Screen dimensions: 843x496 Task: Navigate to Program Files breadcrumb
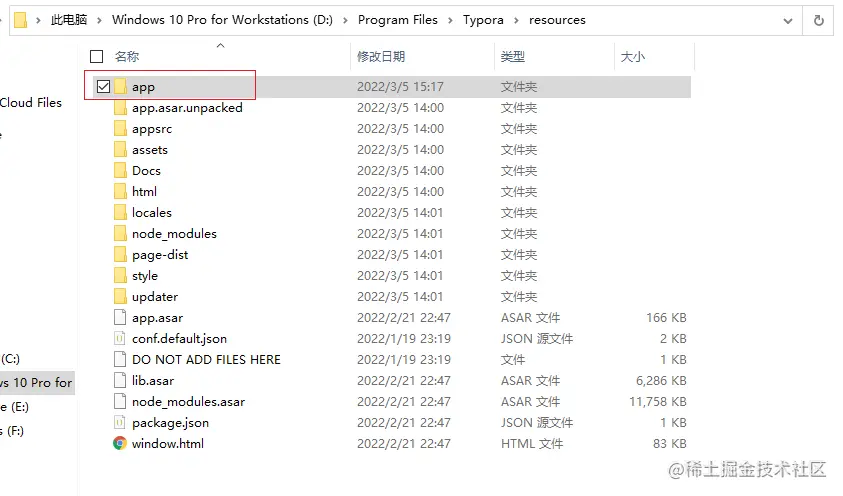tap(398, 20)
